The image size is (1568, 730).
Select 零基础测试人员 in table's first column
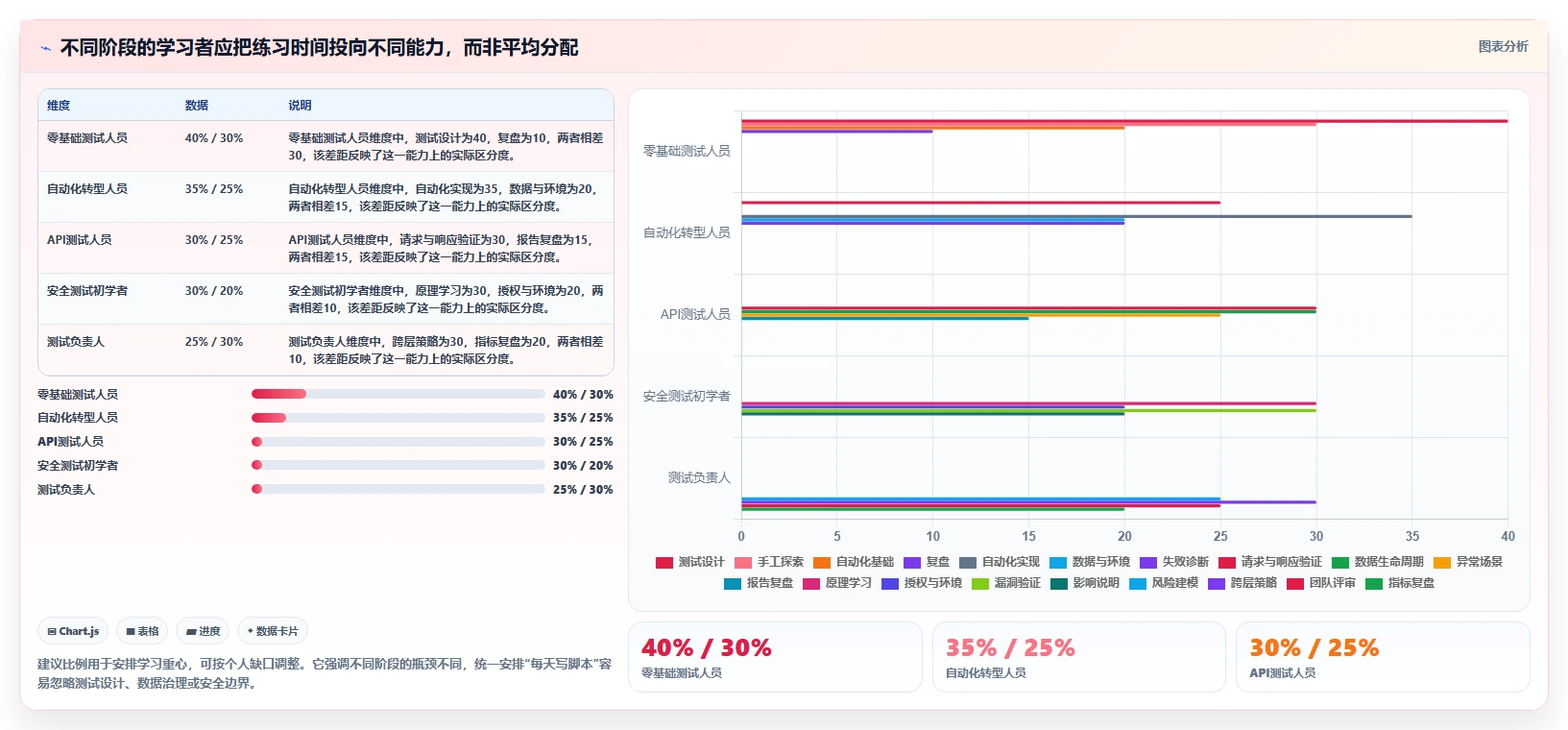(87, 138)
